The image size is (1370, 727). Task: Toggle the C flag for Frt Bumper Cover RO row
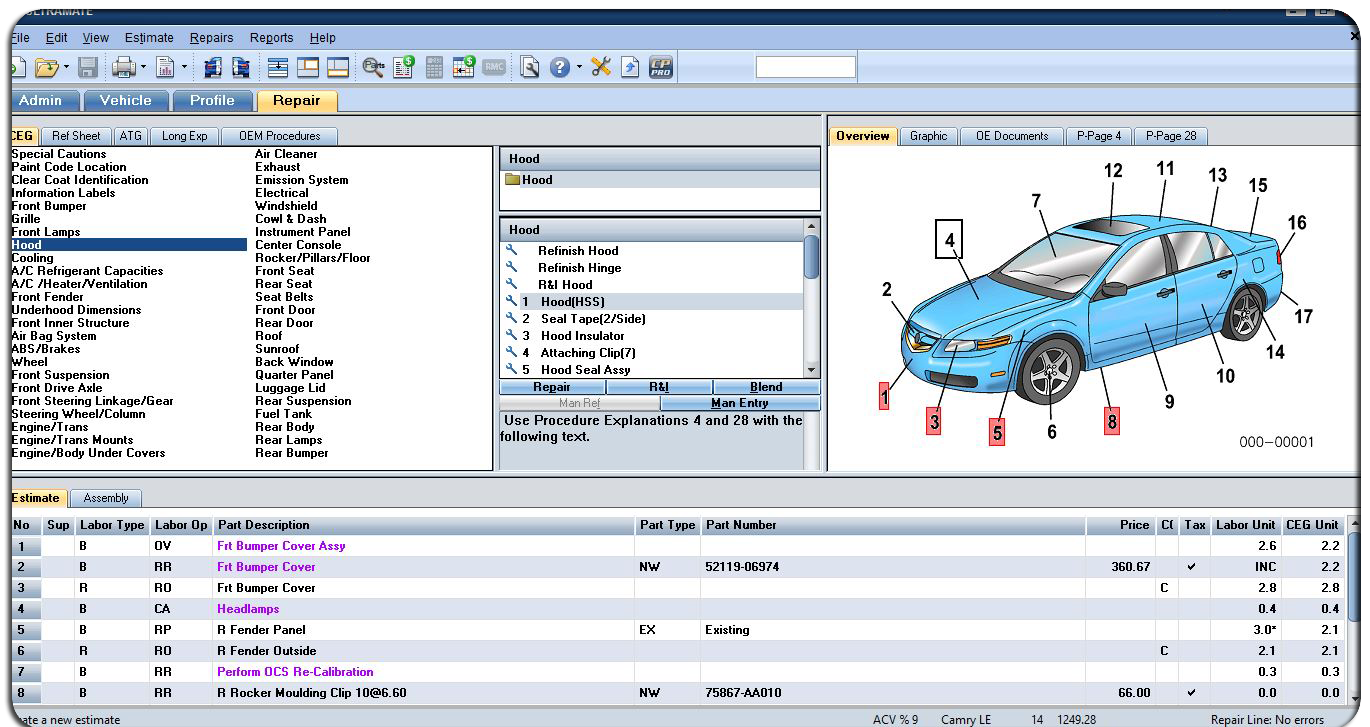coord(1165,588)
